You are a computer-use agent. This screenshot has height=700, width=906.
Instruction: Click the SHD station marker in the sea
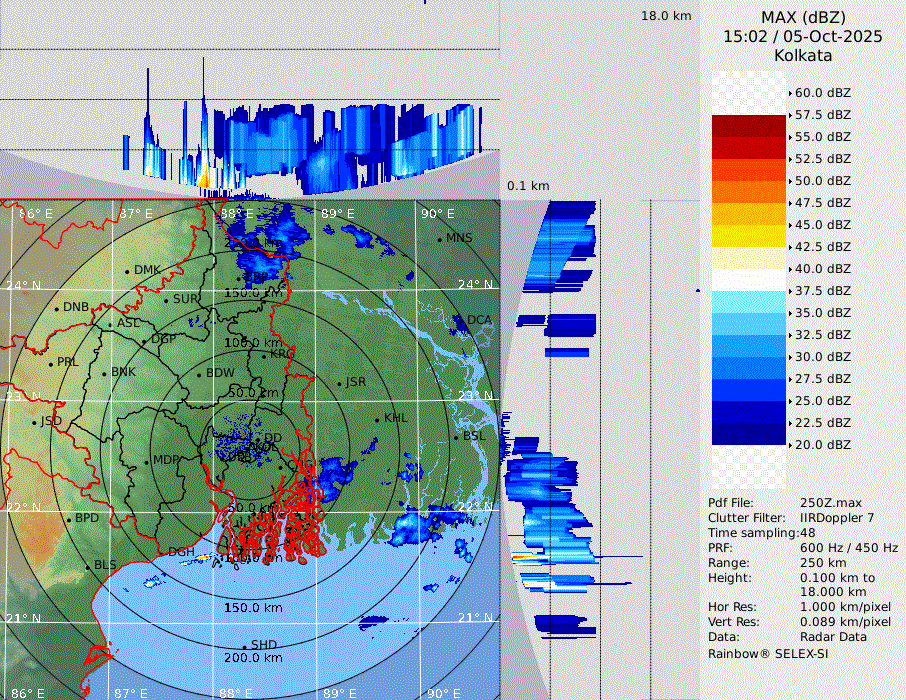click(245, 645)
